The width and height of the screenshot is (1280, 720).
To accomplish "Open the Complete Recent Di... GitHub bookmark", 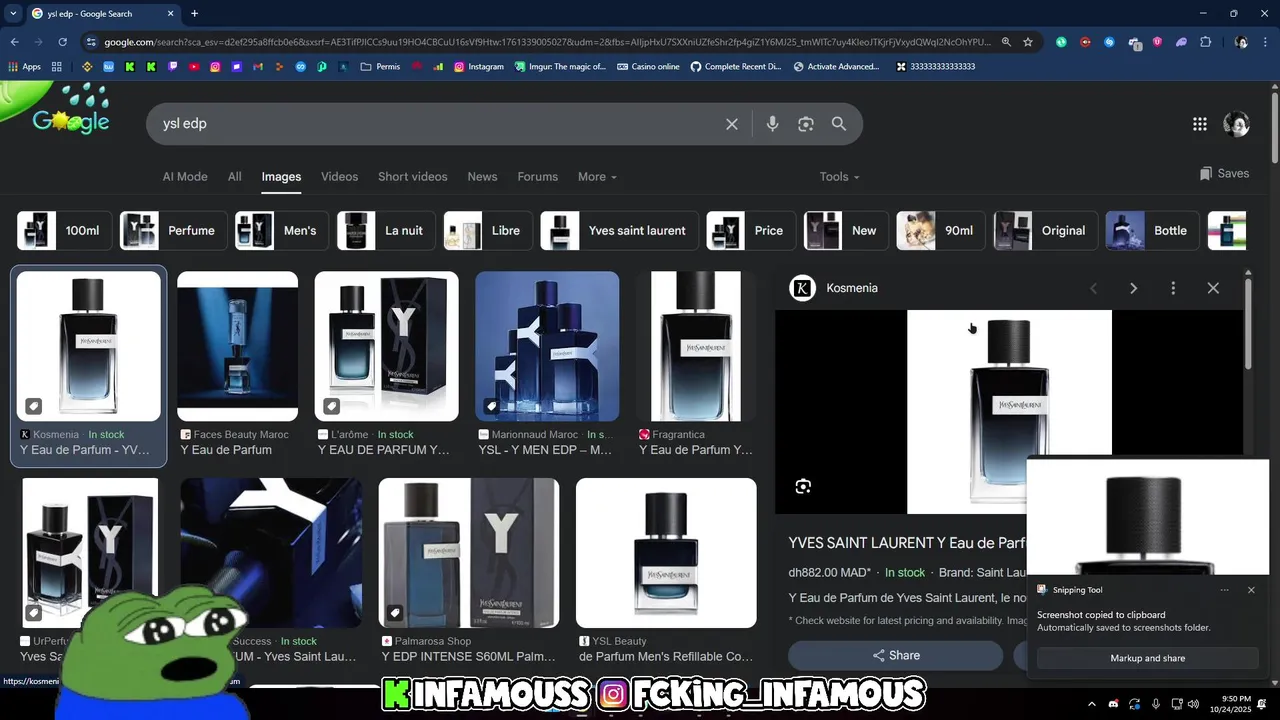I will click(x=736, y=67).
